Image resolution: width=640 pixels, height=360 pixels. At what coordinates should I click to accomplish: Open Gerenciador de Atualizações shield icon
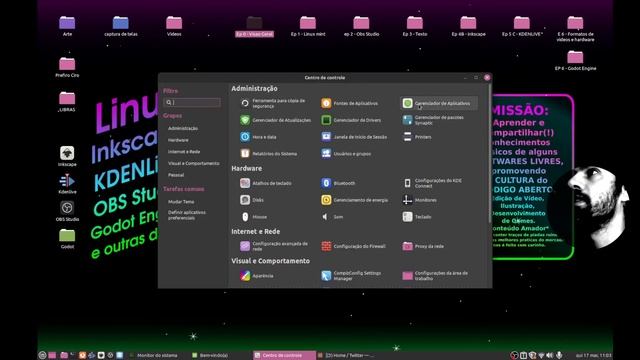[245, 120]
